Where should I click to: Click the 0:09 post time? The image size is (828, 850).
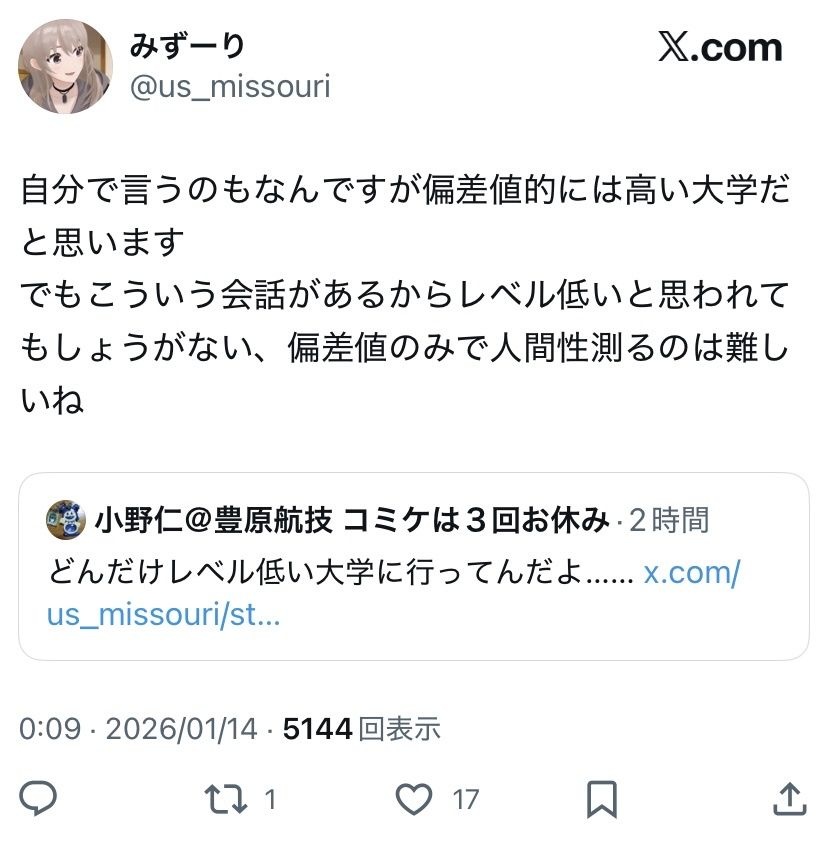(50, 728)
